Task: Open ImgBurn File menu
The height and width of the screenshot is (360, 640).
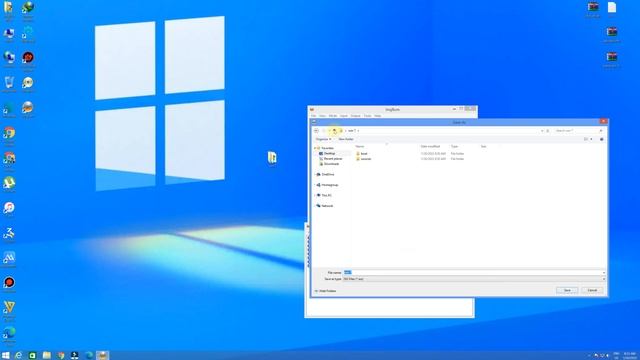Action: click(x=313, y=116)
